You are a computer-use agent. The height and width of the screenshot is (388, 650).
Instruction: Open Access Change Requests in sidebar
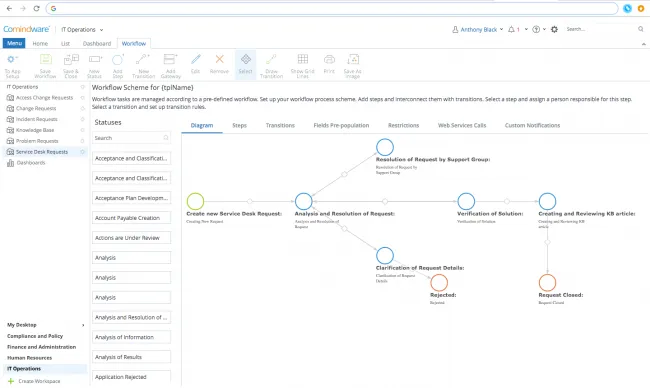(x=44, y=98)
